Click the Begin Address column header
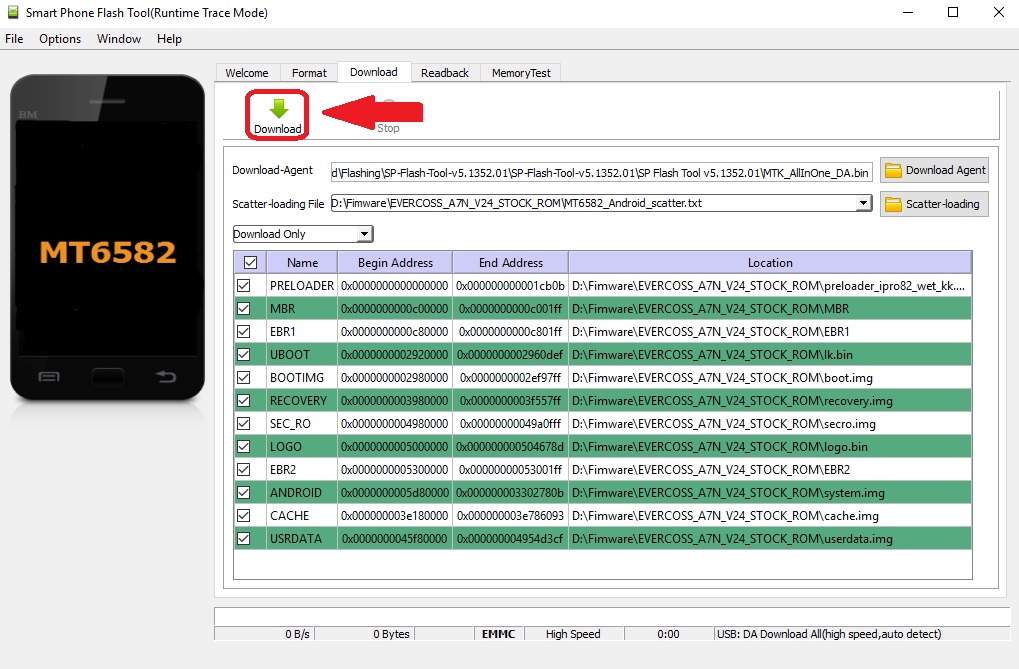 click(x=395, y=263)
